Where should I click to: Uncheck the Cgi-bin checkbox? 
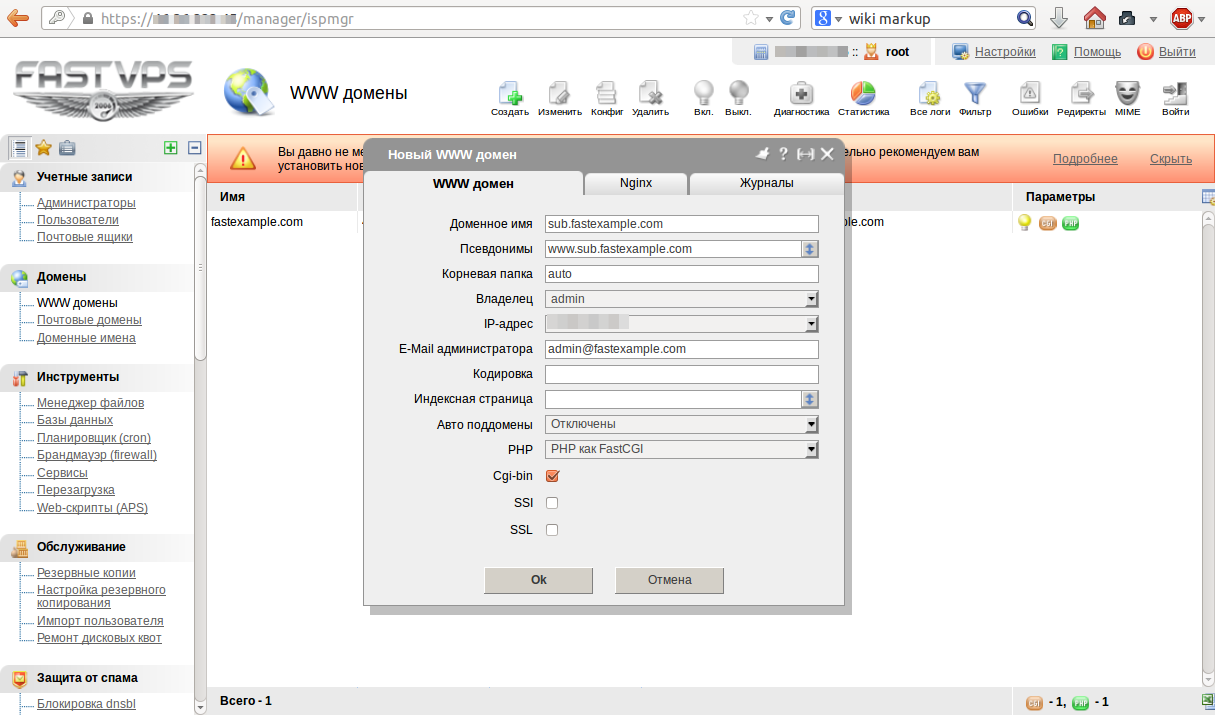point(552,476)
